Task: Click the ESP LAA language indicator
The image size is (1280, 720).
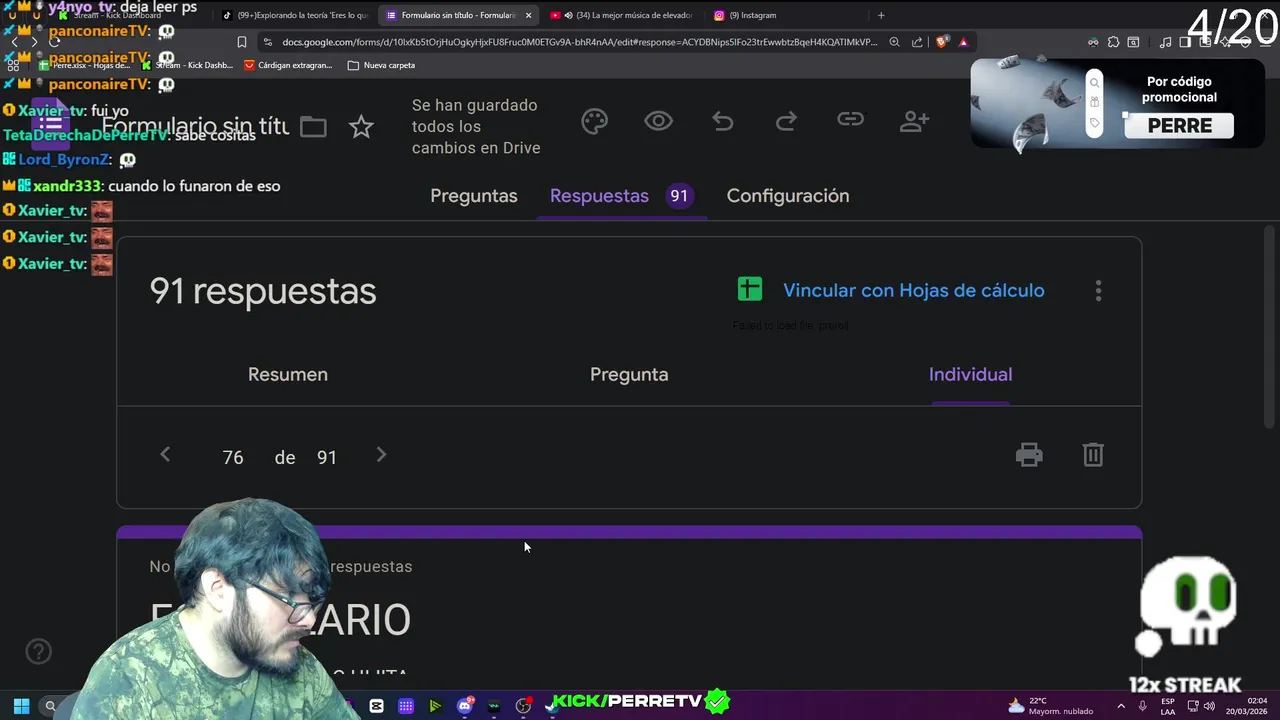Action: tap(1168, 706)
